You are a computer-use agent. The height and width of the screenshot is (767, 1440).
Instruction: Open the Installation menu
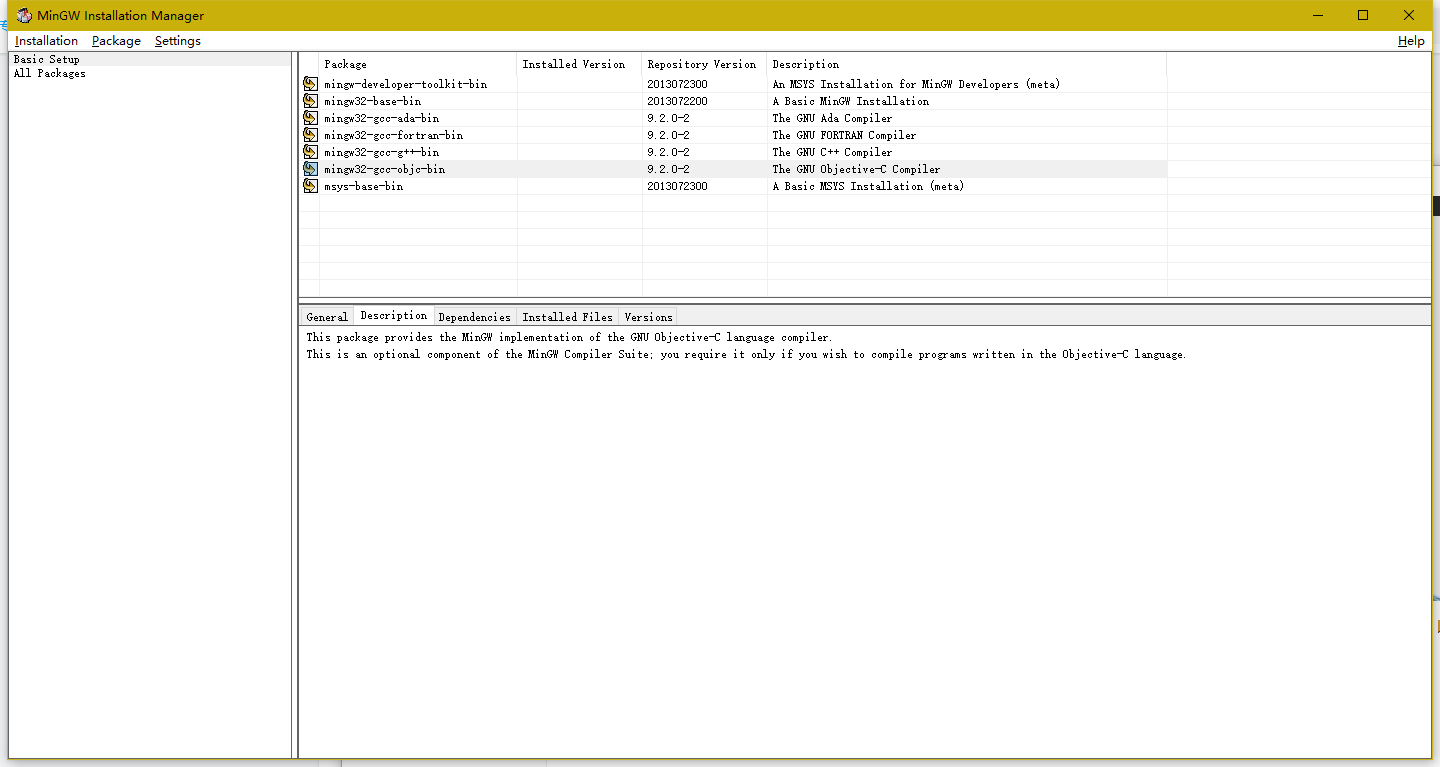pos(46,41)
